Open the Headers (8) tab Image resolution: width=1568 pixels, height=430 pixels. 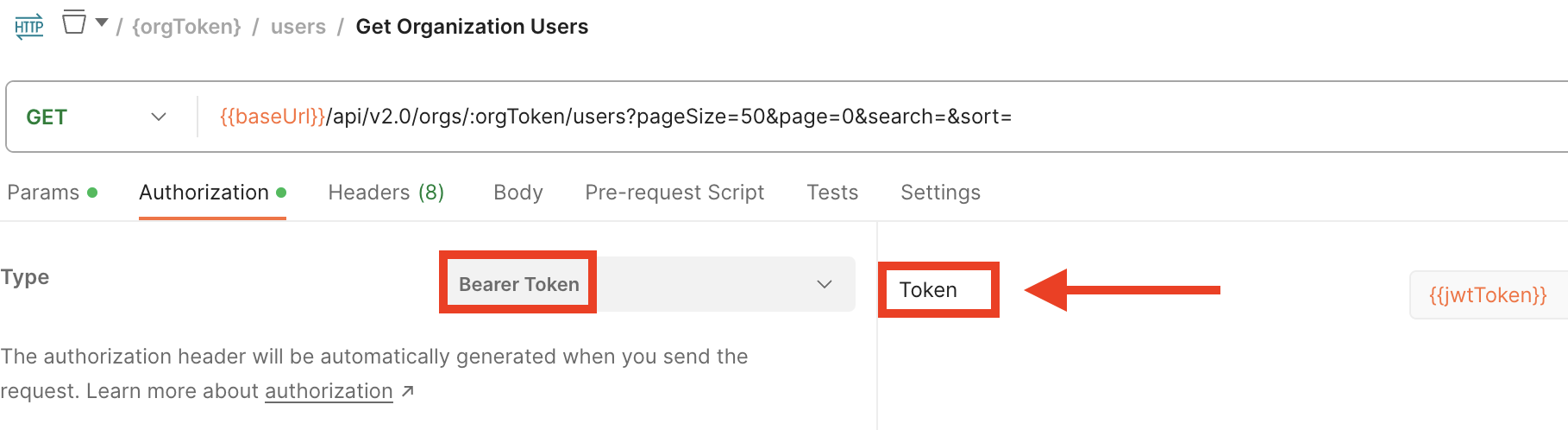point(386,193)
